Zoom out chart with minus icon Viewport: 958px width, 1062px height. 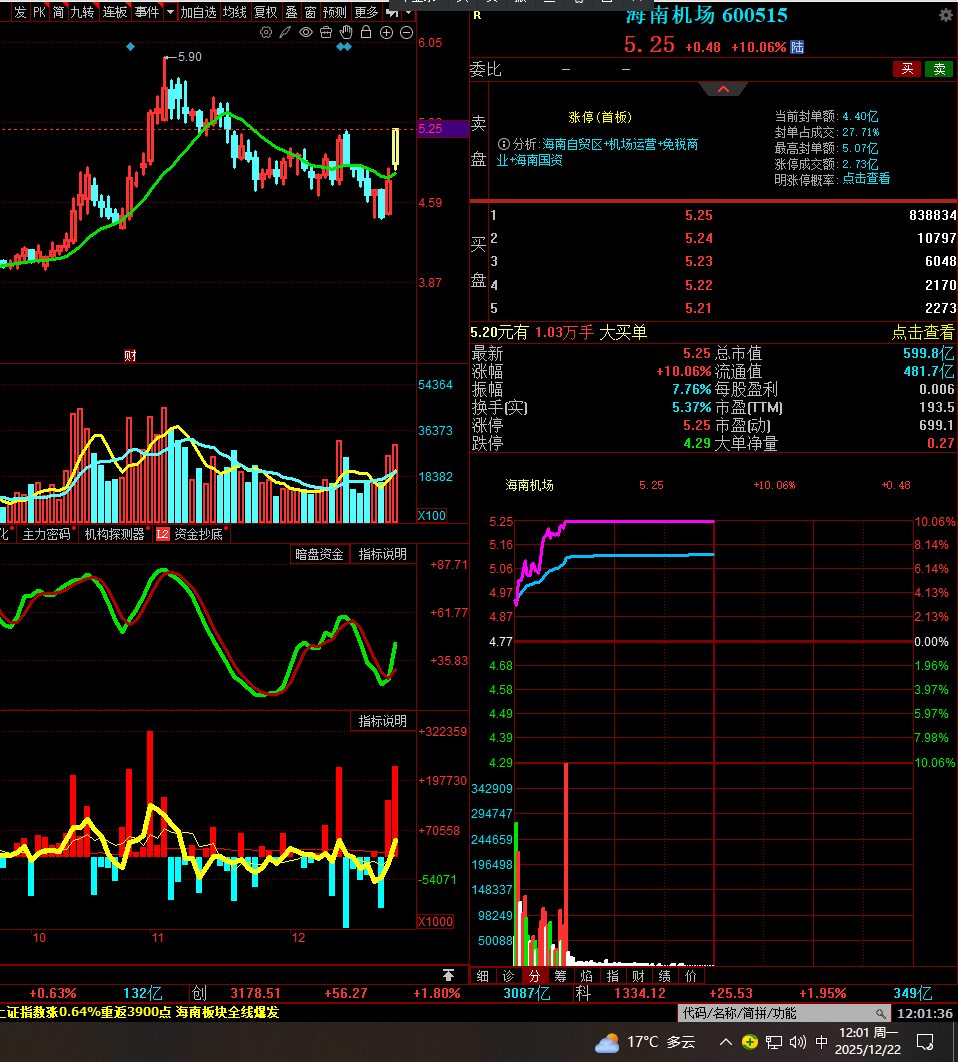[x=407, y=33]
